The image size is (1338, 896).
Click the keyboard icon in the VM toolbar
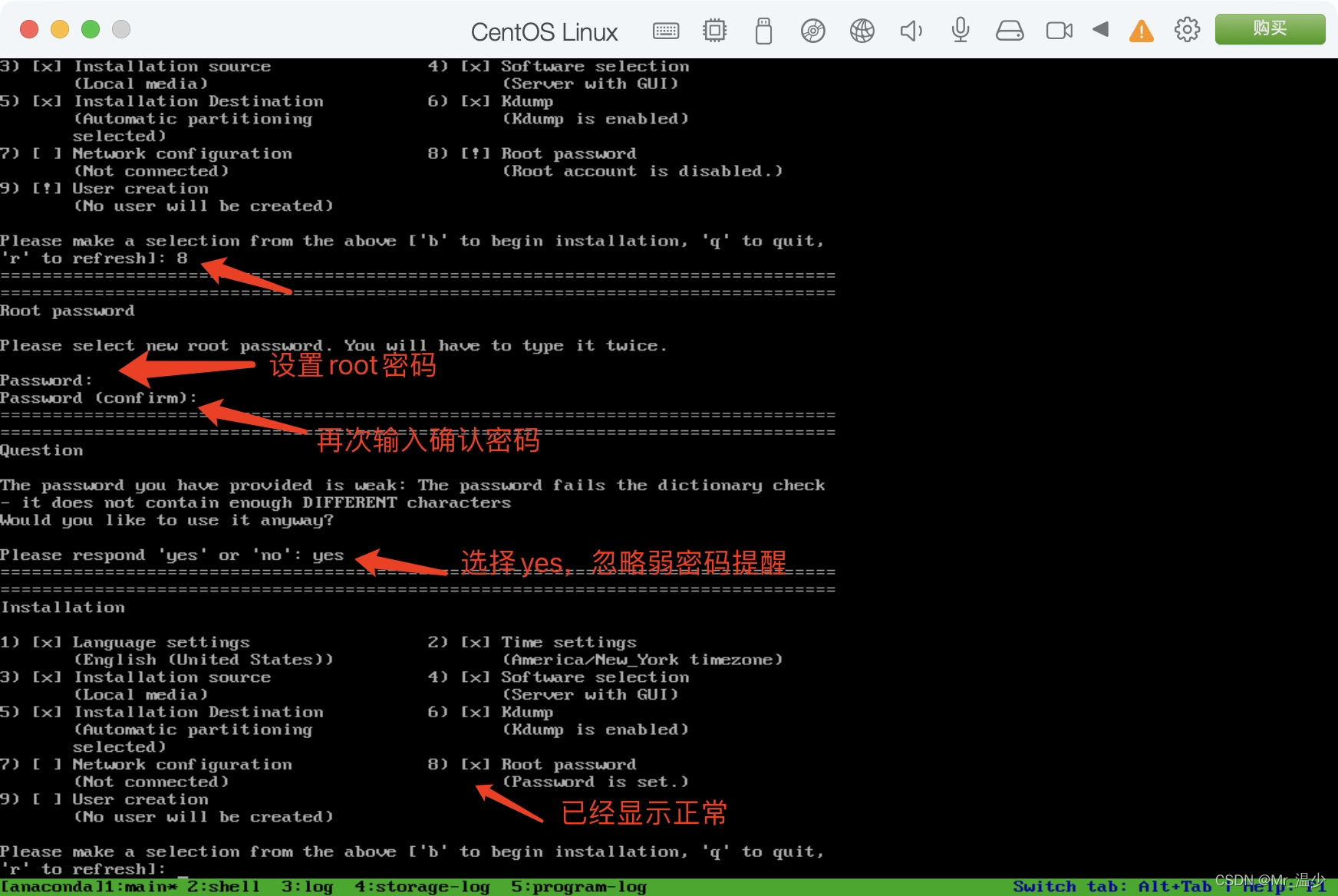click(x=665, y=31)
